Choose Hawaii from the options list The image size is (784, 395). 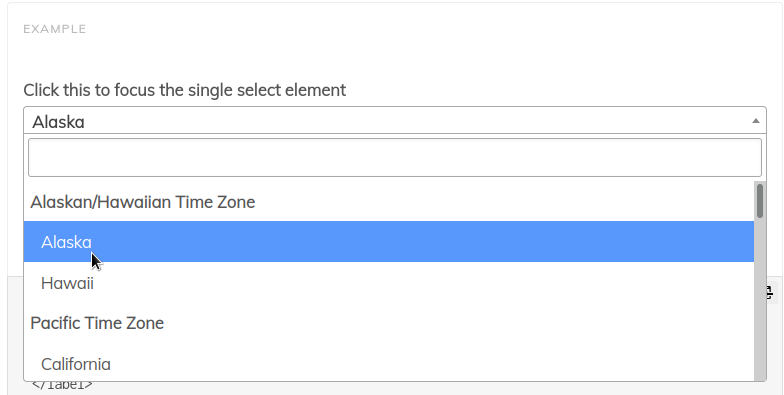pos(388,282)
